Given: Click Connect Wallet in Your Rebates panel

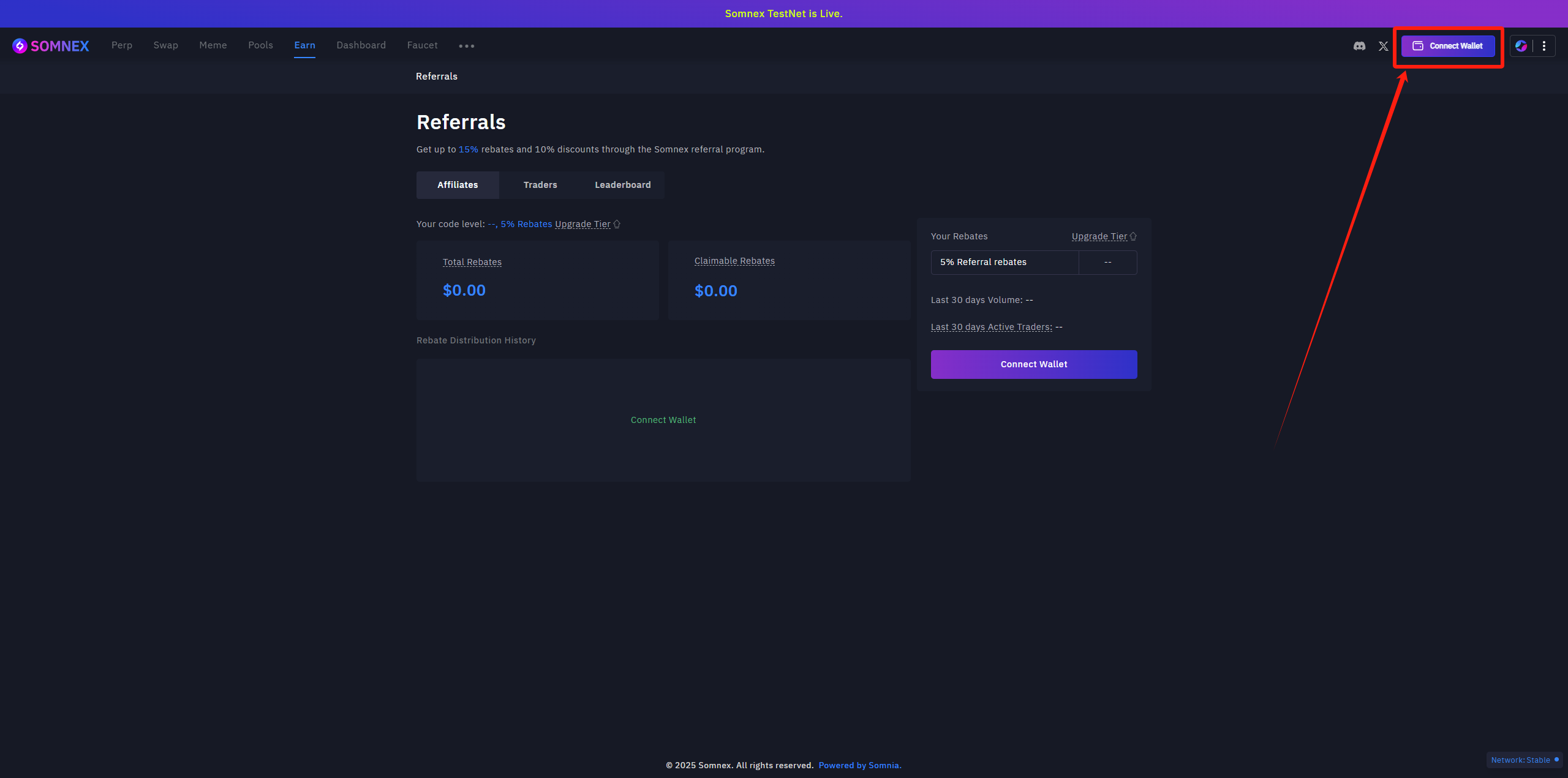Looking at the screenshot, I should [1034, 364].
